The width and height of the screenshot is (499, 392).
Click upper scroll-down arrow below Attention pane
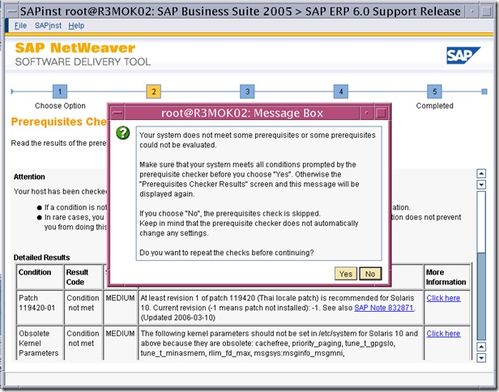[481, 185]
